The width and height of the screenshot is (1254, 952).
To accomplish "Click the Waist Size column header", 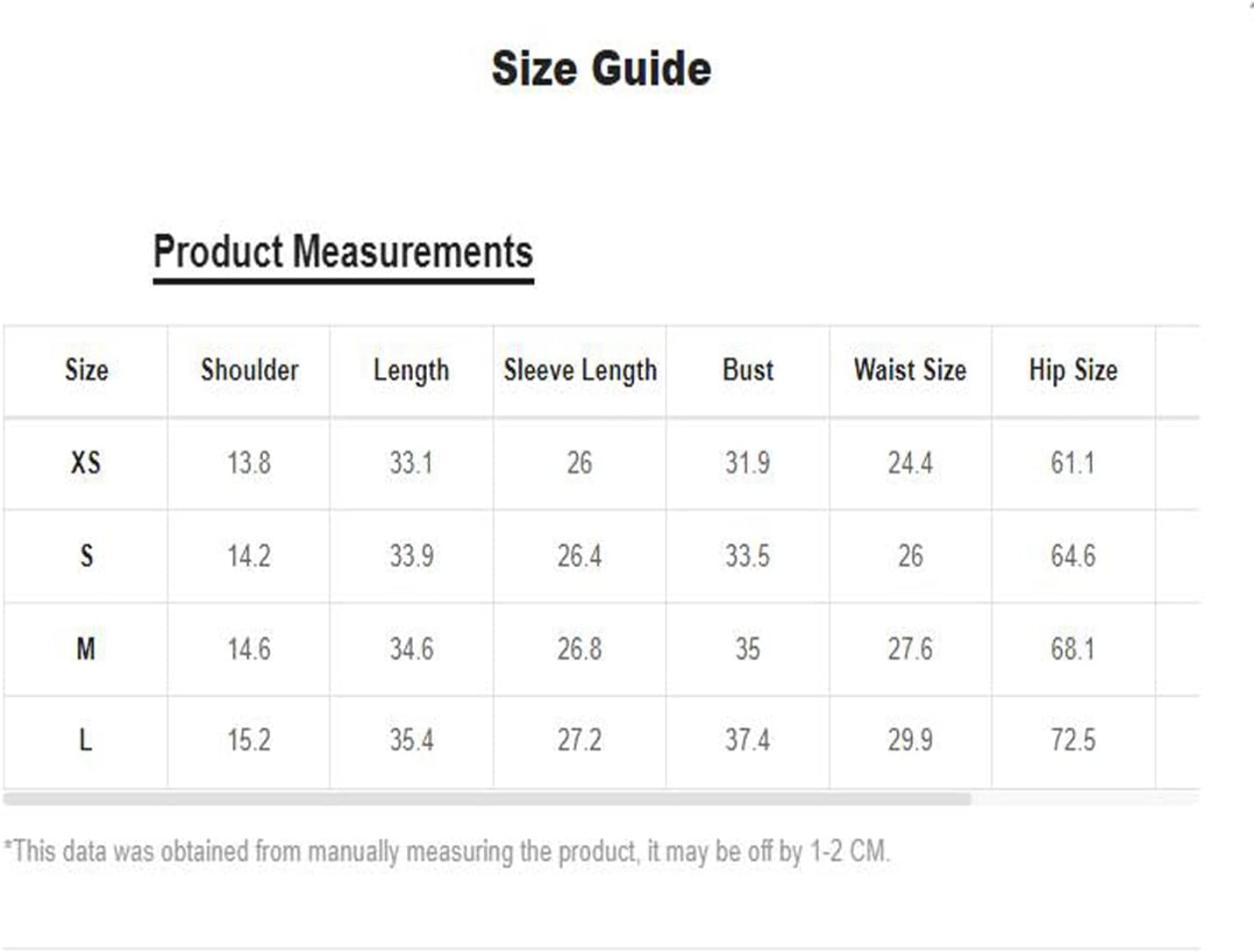I will click(910, 370).
